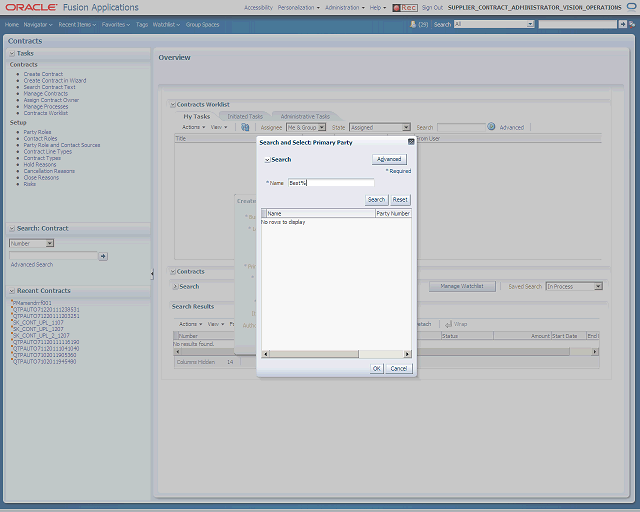Click the Home link in navigation bar
This screenshot has height=512, width=640.
pos(12,24)
